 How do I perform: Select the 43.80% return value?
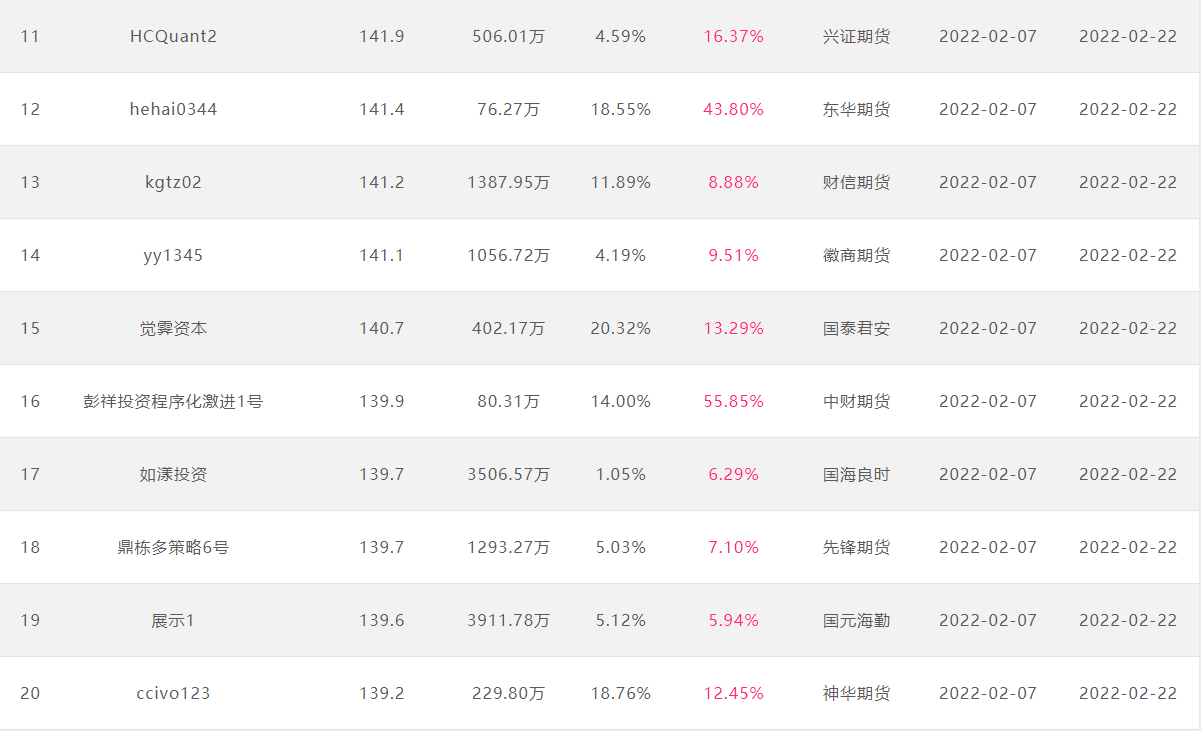733,109
